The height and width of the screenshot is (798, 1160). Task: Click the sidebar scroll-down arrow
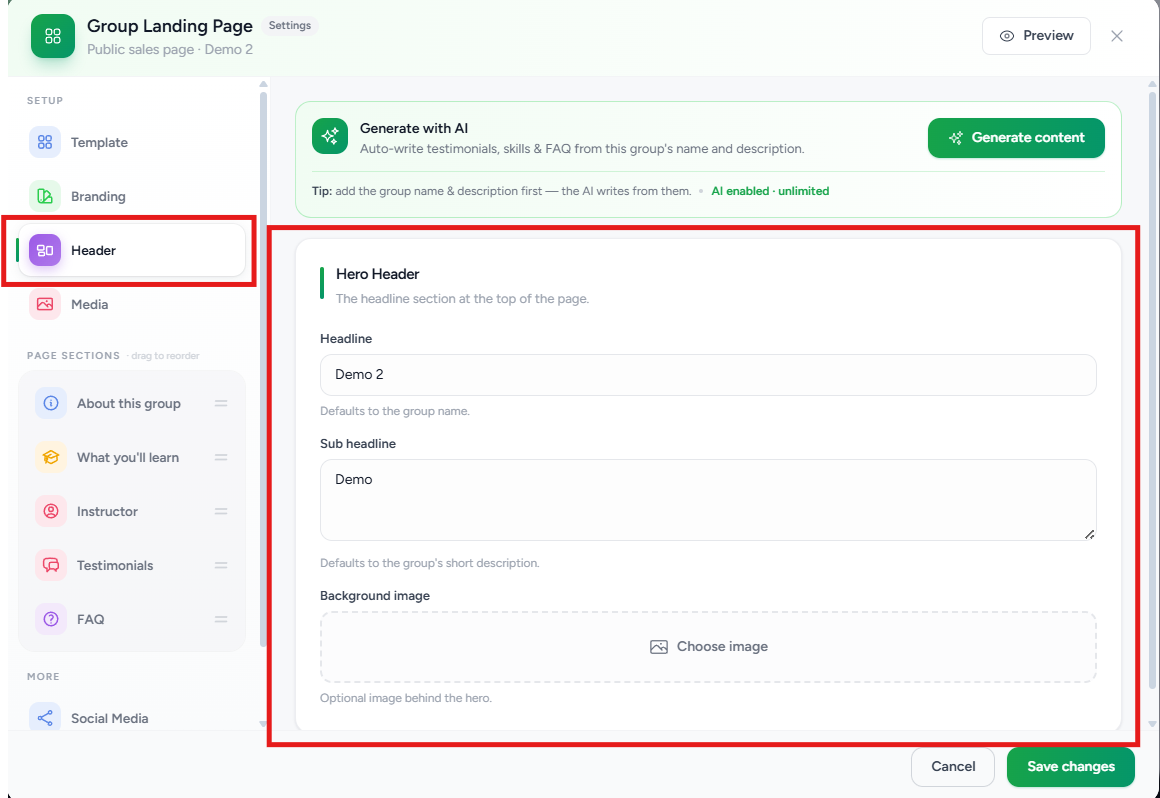pyautogui.click(x=263, y=723)
